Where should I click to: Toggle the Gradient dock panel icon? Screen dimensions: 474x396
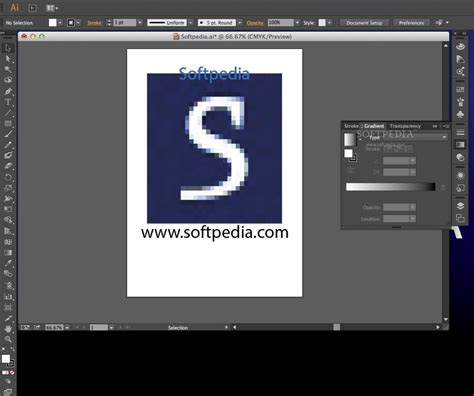(460, 145)
